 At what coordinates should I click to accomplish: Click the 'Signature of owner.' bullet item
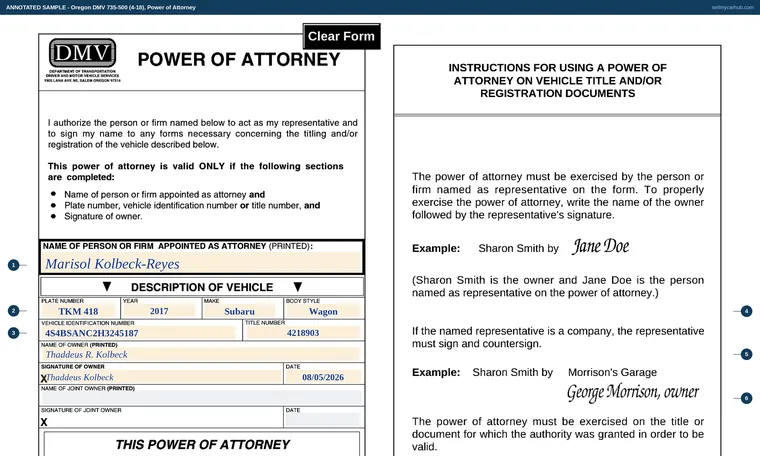(103, 216)
